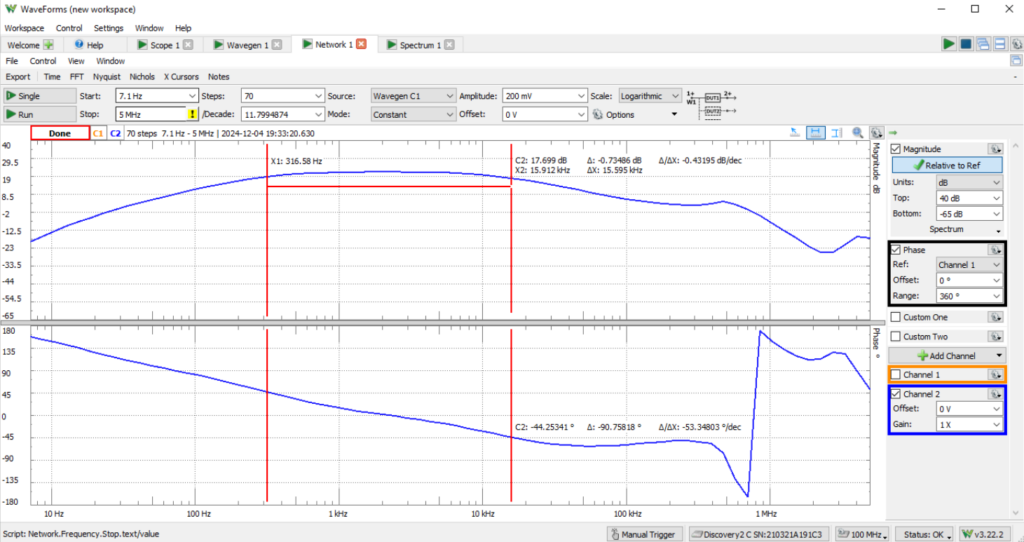Select the horizontal cursor measure tool
This screenshot has height=542, width=1024.
pos(816,132)
